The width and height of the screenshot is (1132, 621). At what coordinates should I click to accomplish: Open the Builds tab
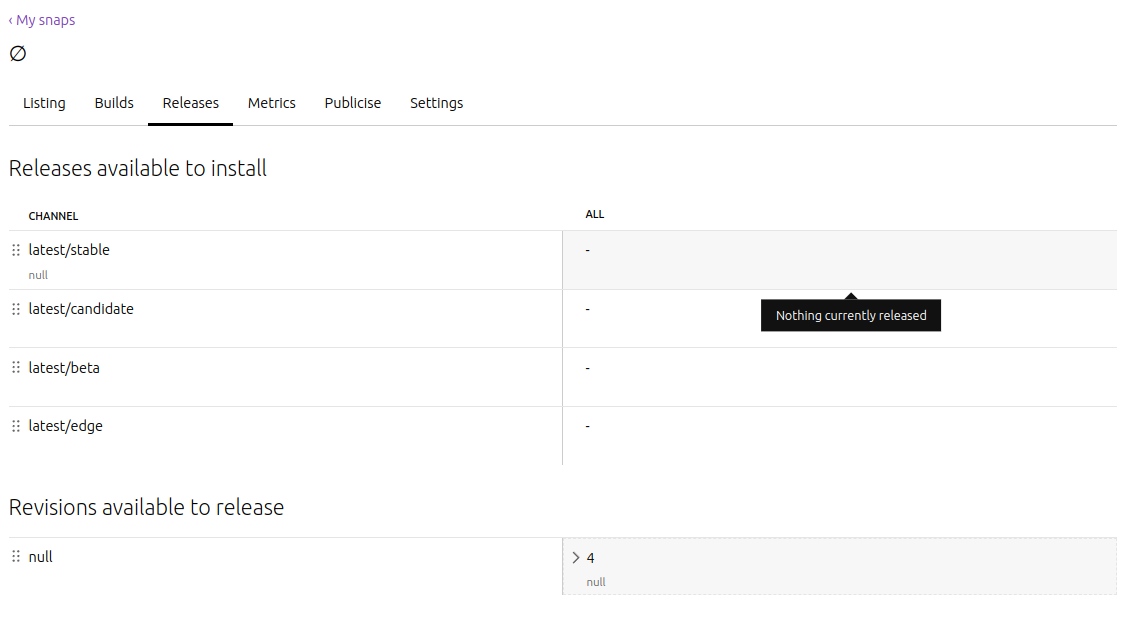(113, 102)
